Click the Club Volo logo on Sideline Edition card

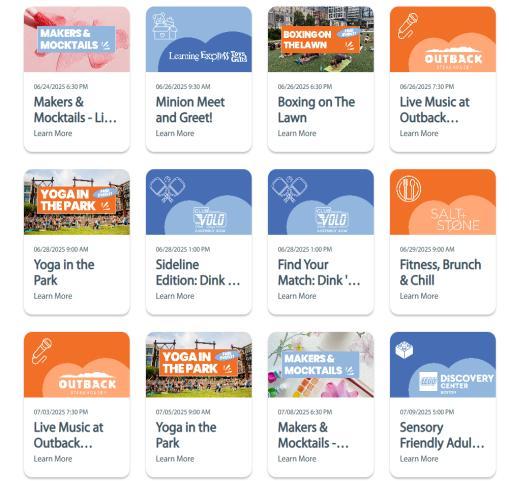[210, 219]
